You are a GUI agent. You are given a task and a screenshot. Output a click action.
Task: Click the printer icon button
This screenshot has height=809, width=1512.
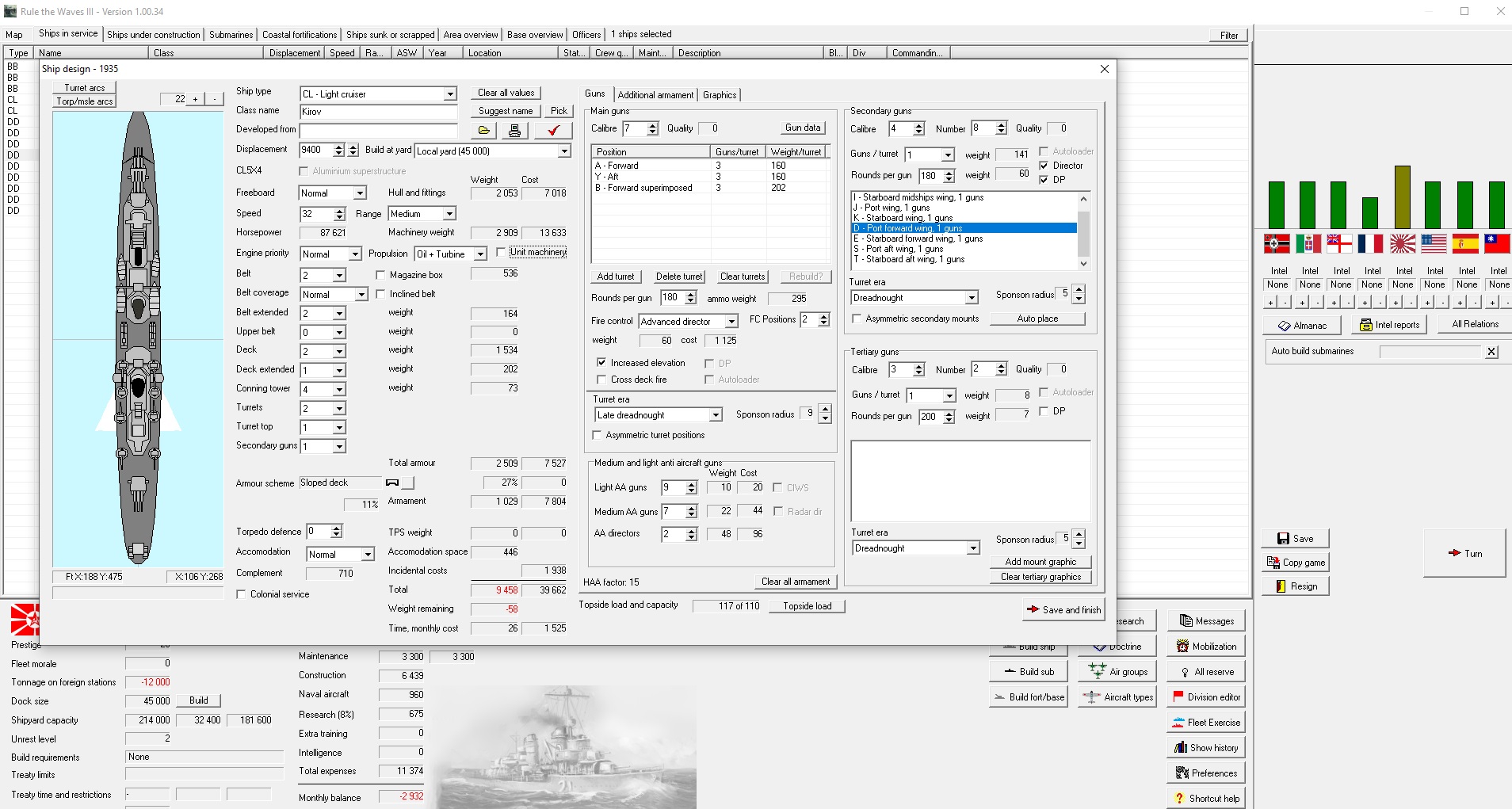pos(514,130)
